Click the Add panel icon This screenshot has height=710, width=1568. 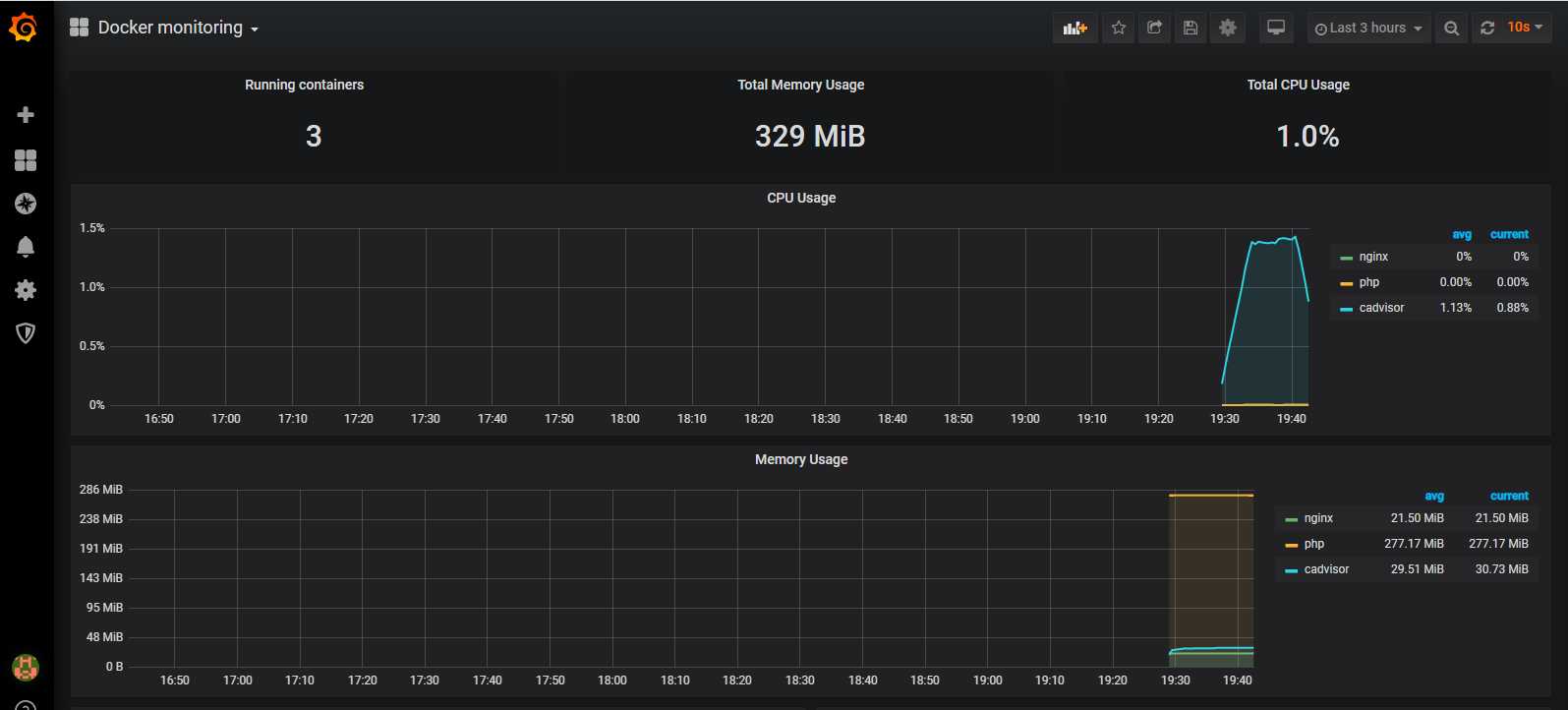[x=1075, y=28]
